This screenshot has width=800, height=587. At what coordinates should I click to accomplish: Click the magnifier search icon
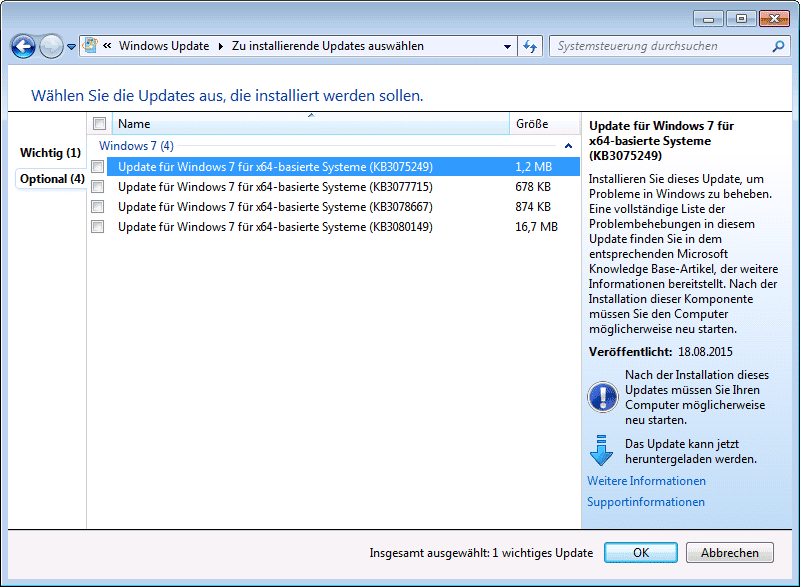pyautogui.click(x=779, y=46)
